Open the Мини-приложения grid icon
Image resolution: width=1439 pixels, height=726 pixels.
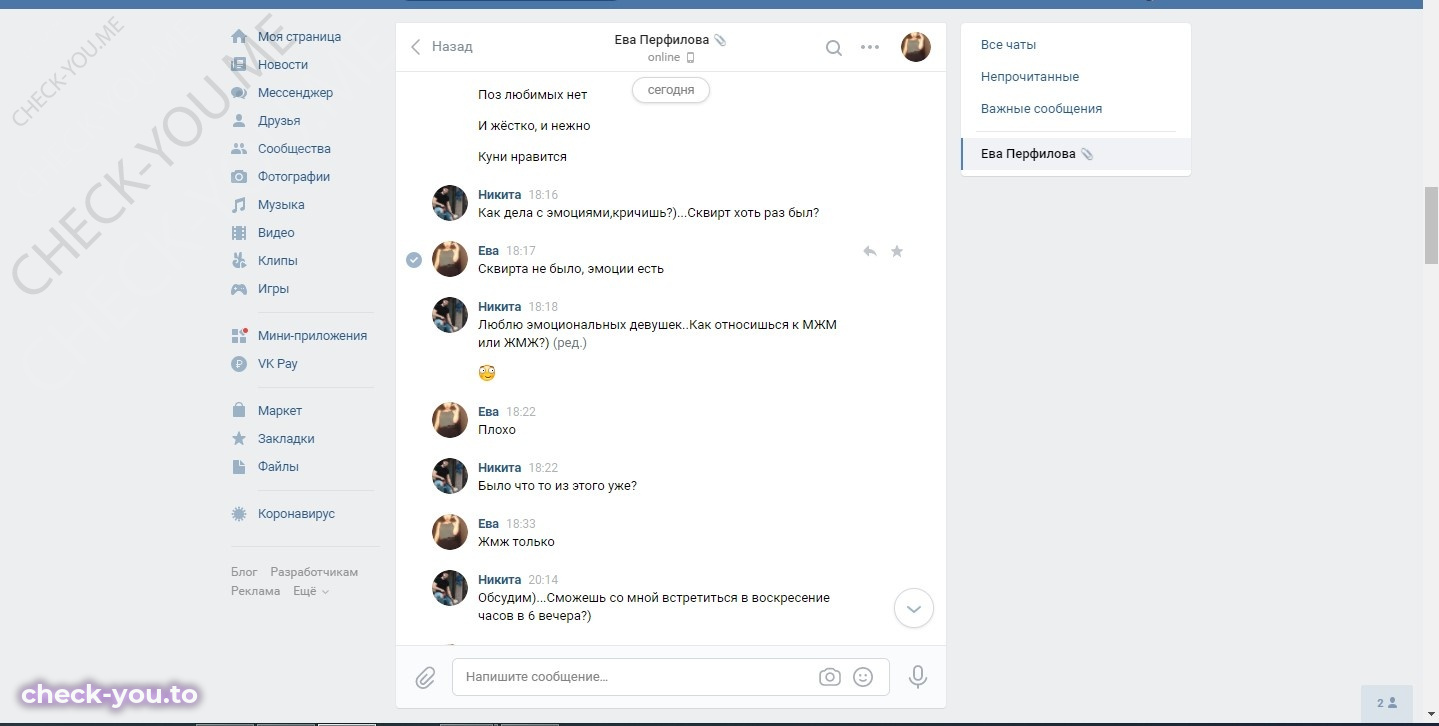[x=239, y=336]
